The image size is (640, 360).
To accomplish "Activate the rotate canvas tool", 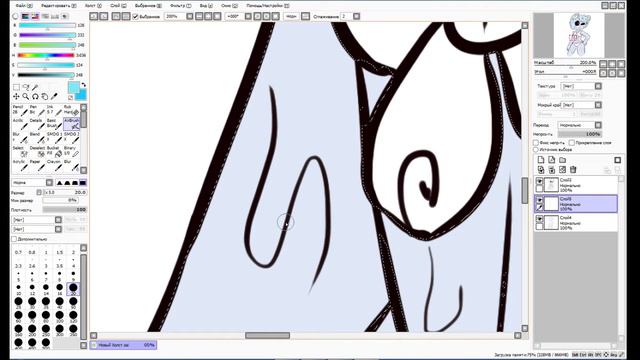I will [35, 97].
